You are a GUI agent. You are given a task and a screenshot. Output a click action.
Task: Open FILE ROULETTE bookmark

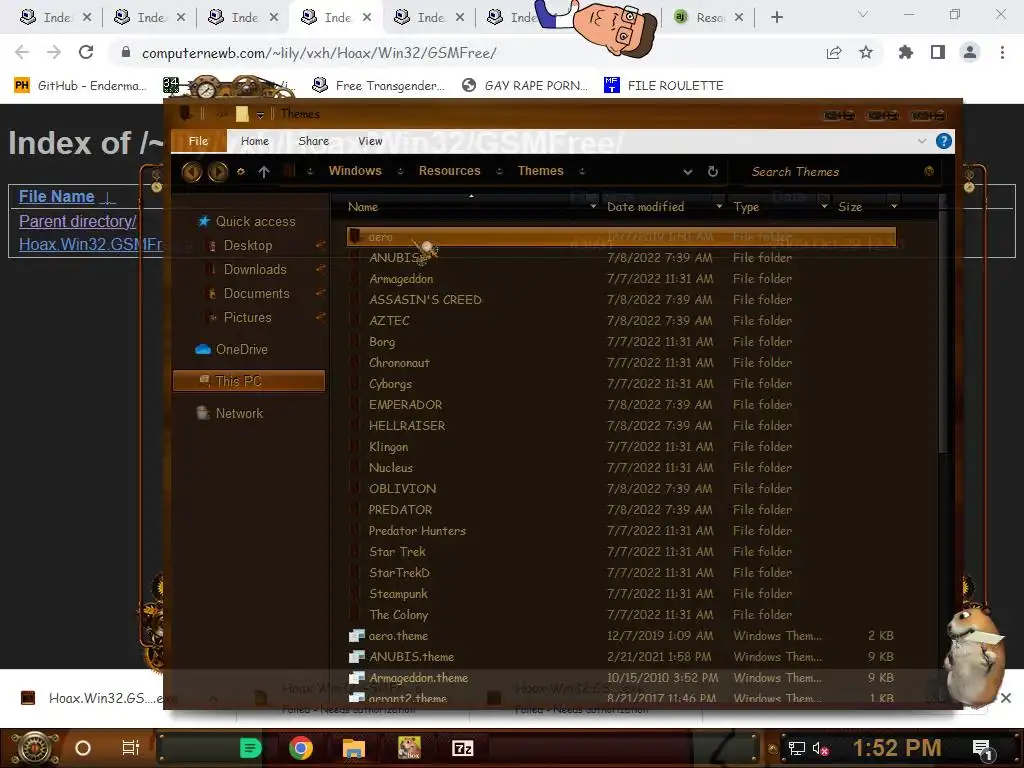pos(664,86)
